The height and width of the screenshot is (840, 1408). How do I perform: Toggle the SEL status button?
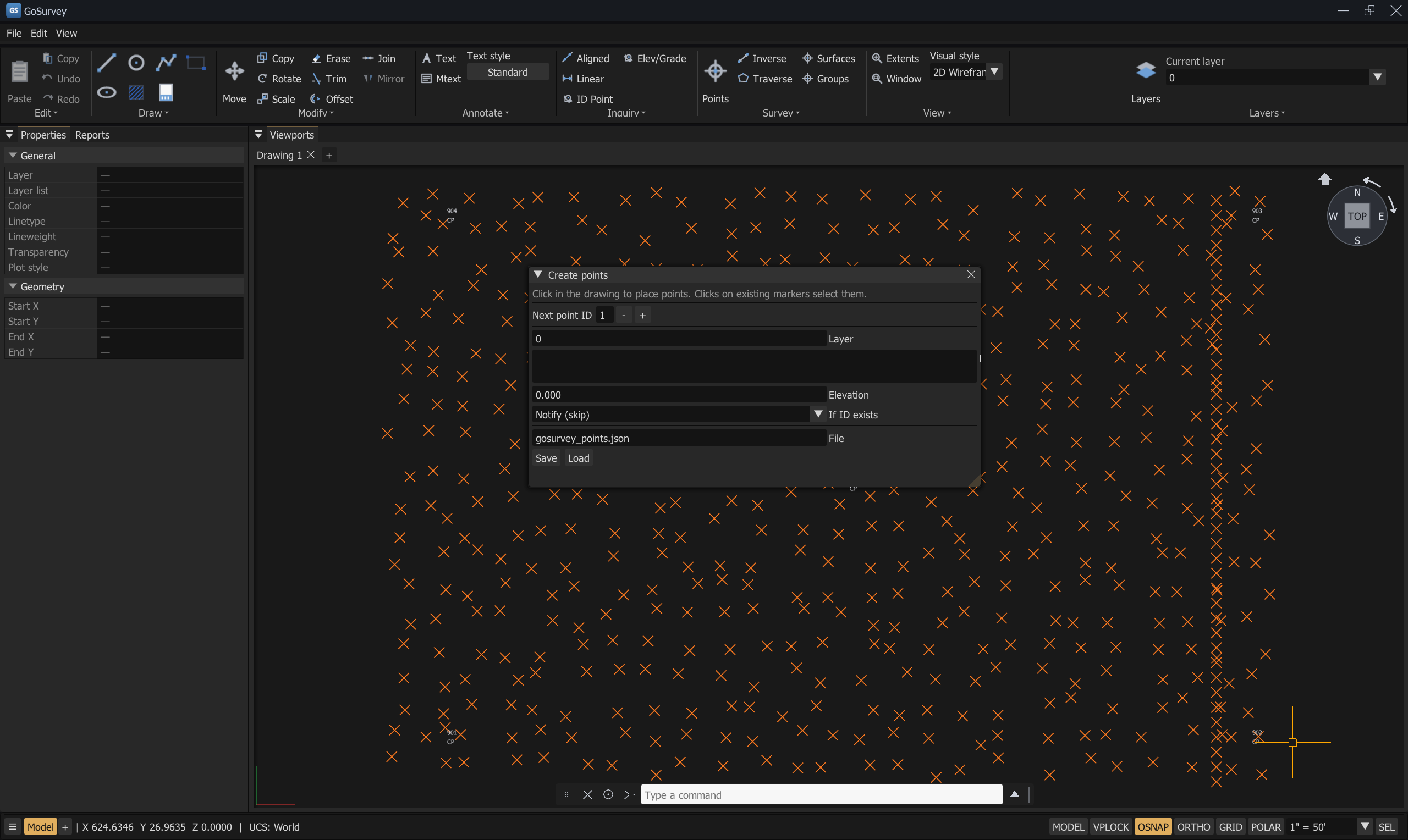coord(1386,826)
